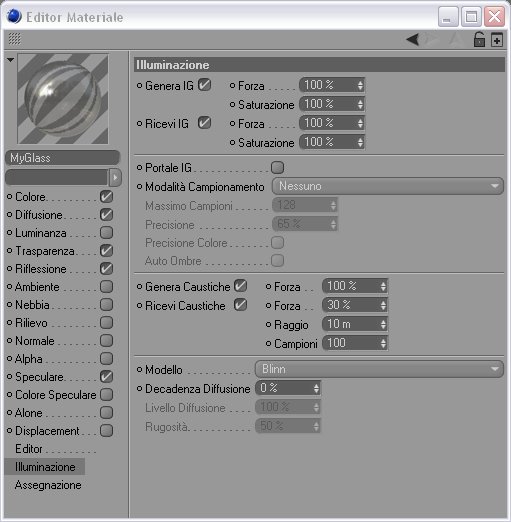Toggle the Riflessione channel checkbox
The width and height of the screenshot is (511, 522).
tap(106, 269)
